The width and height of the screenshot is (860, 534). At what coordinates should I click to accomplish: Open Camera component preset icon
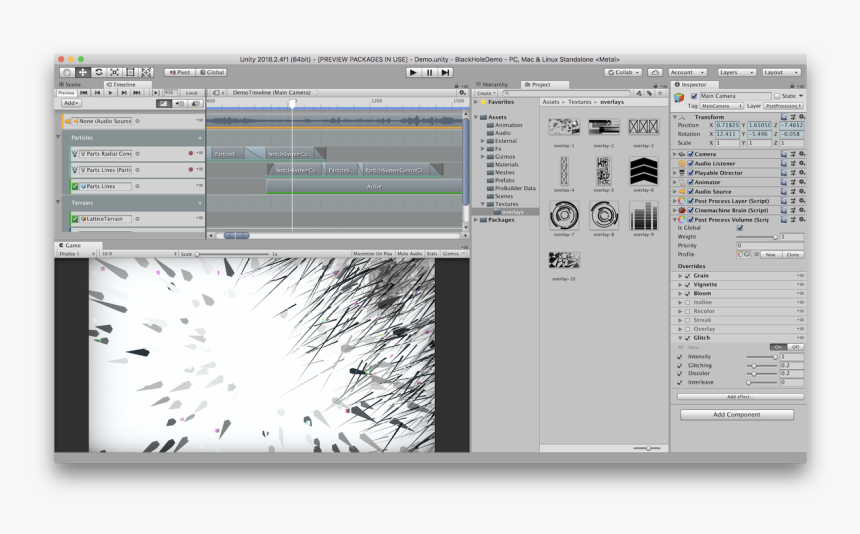point(793,154)
